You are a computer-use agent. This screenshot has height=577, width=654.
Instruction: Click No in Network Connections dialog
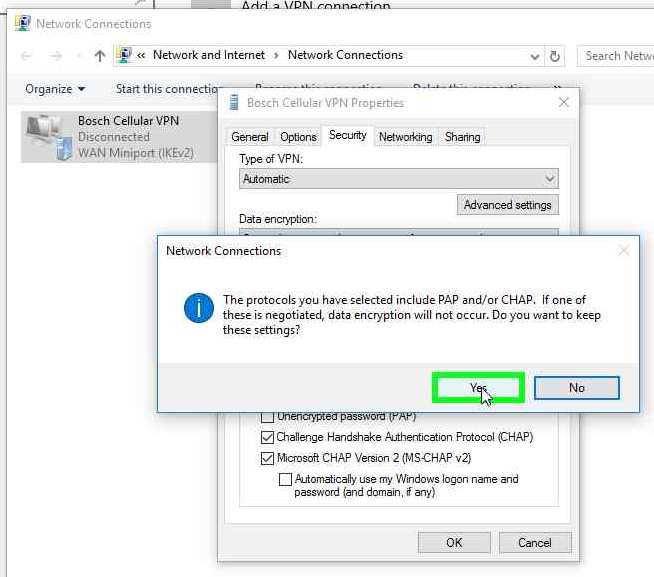[576, 388]
